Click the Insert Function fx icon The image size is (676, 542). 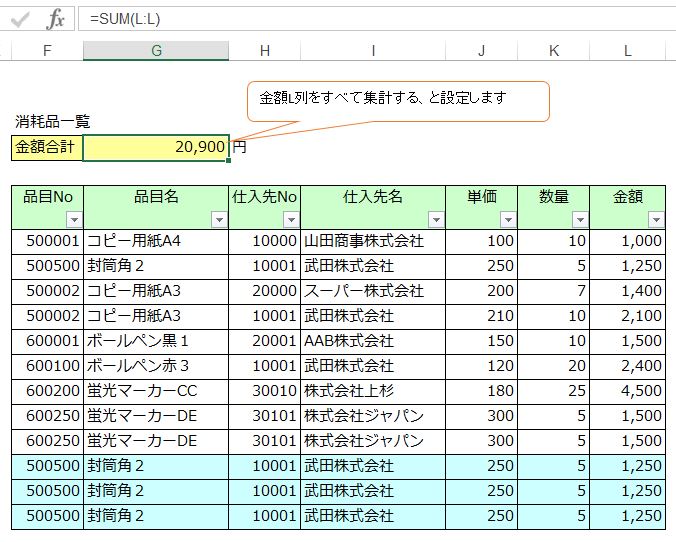click(55, 19)
